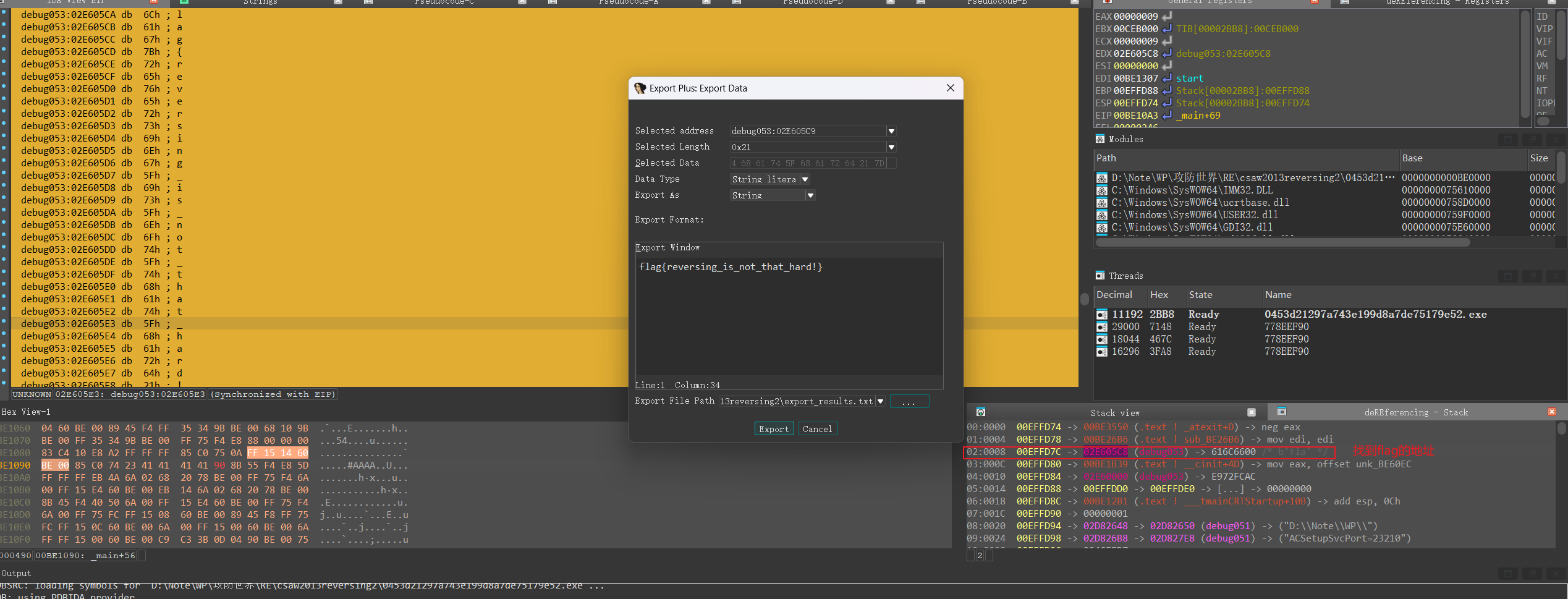Screen dimensions: 1568x599
Task: Follow the ESI register jump arrow
Action: [x=1167, y=66]
